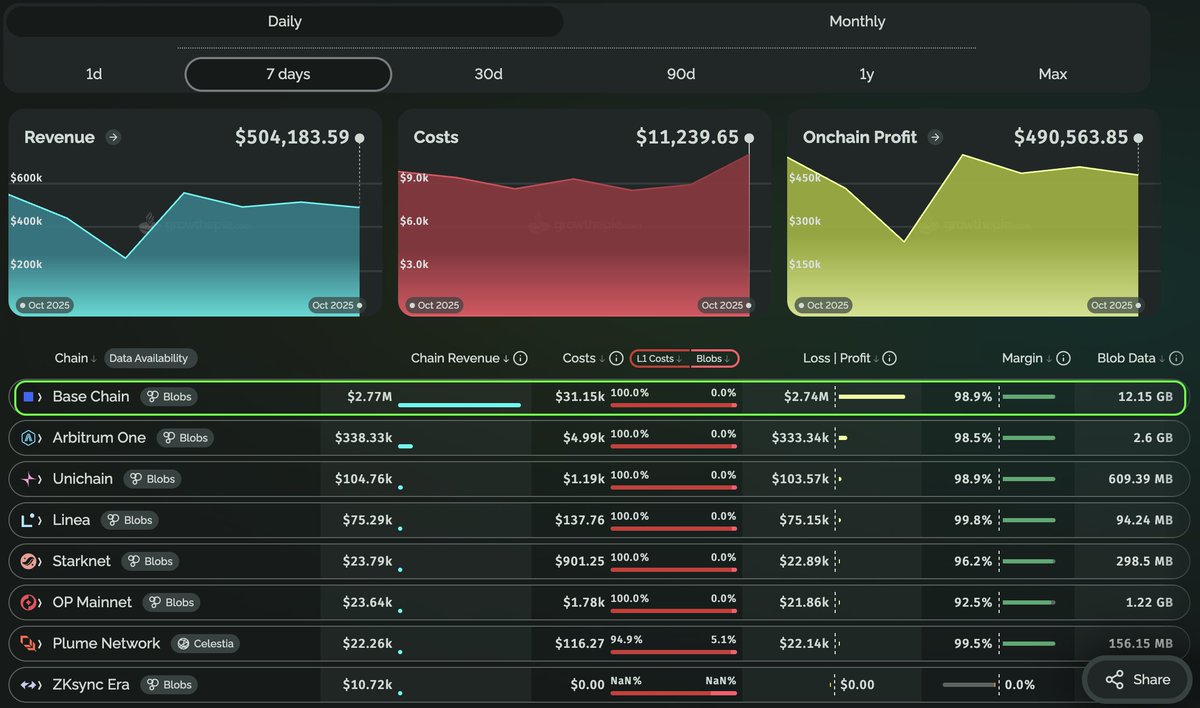Open the Chain Revenue info icon

coord(520,358)
